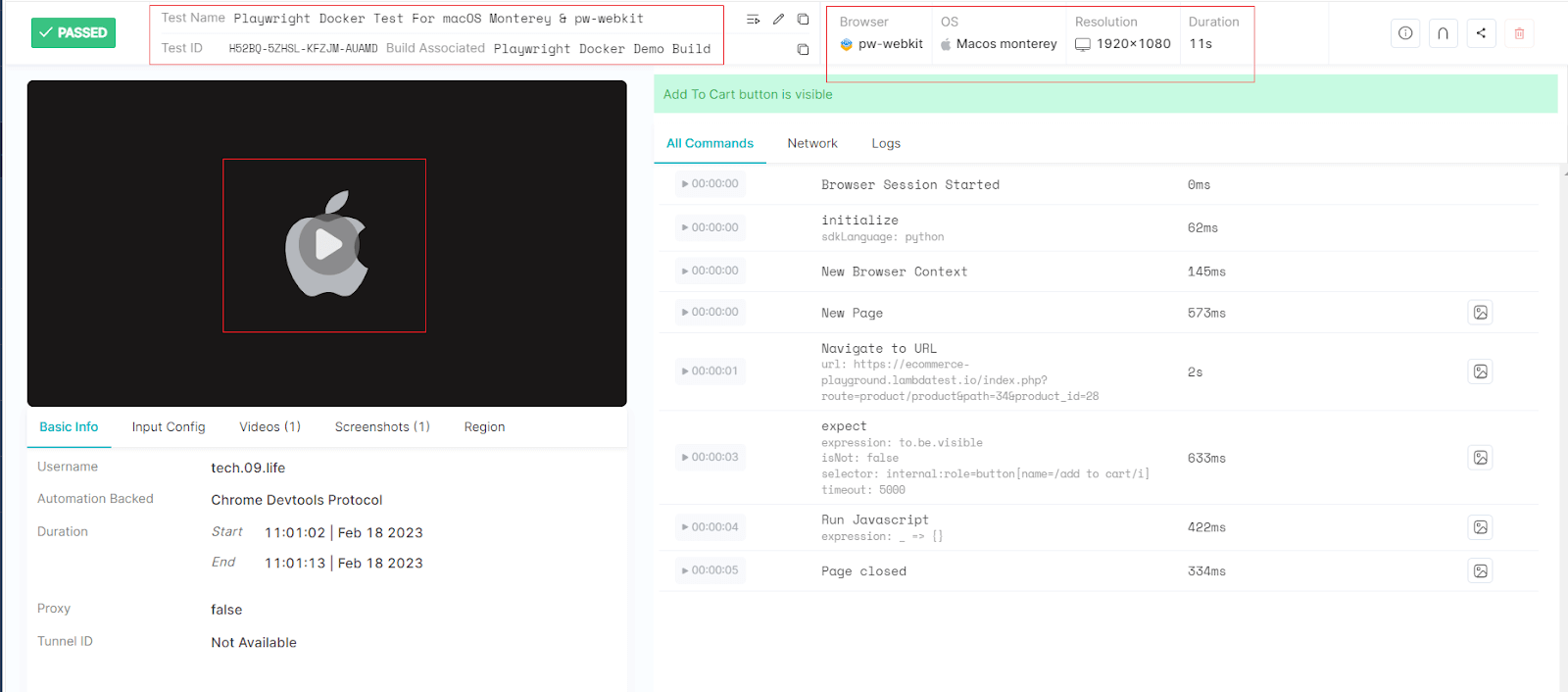
Task: Jump to 00:00:01 Navigate to URL timestamp
Action: coord(710,371)
